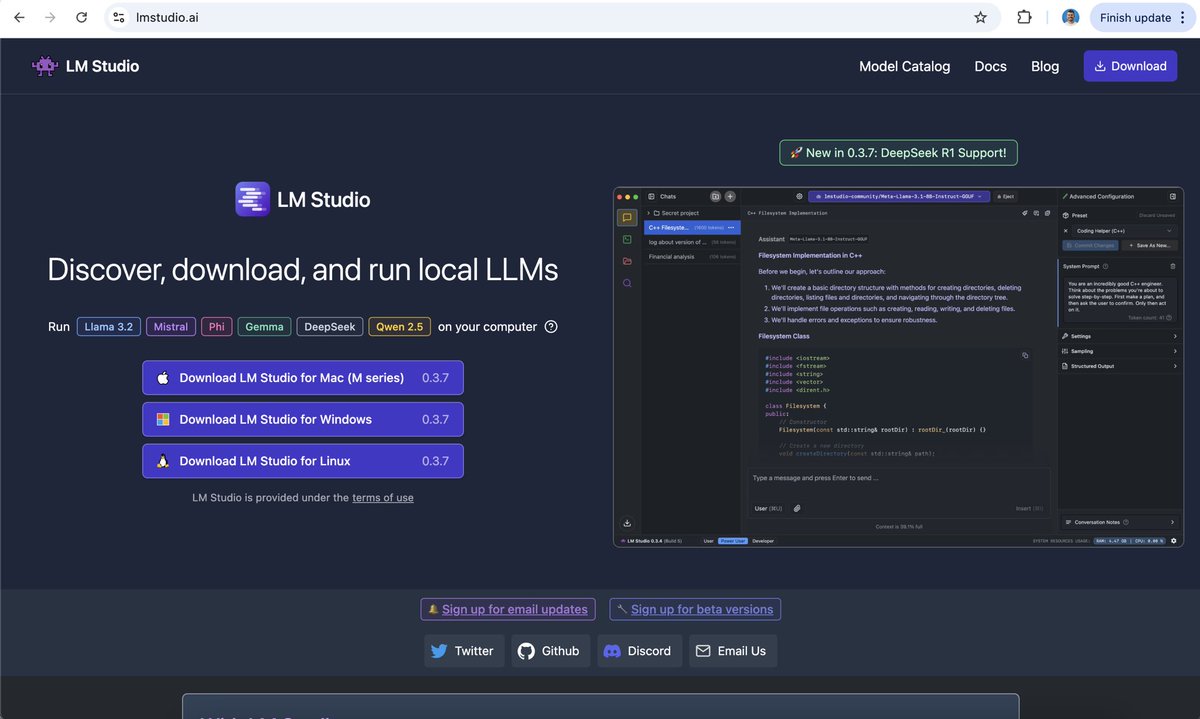Expand the Sampling section in preview
This screenshot has height=719, width=1200.
tap(1119, 352)
